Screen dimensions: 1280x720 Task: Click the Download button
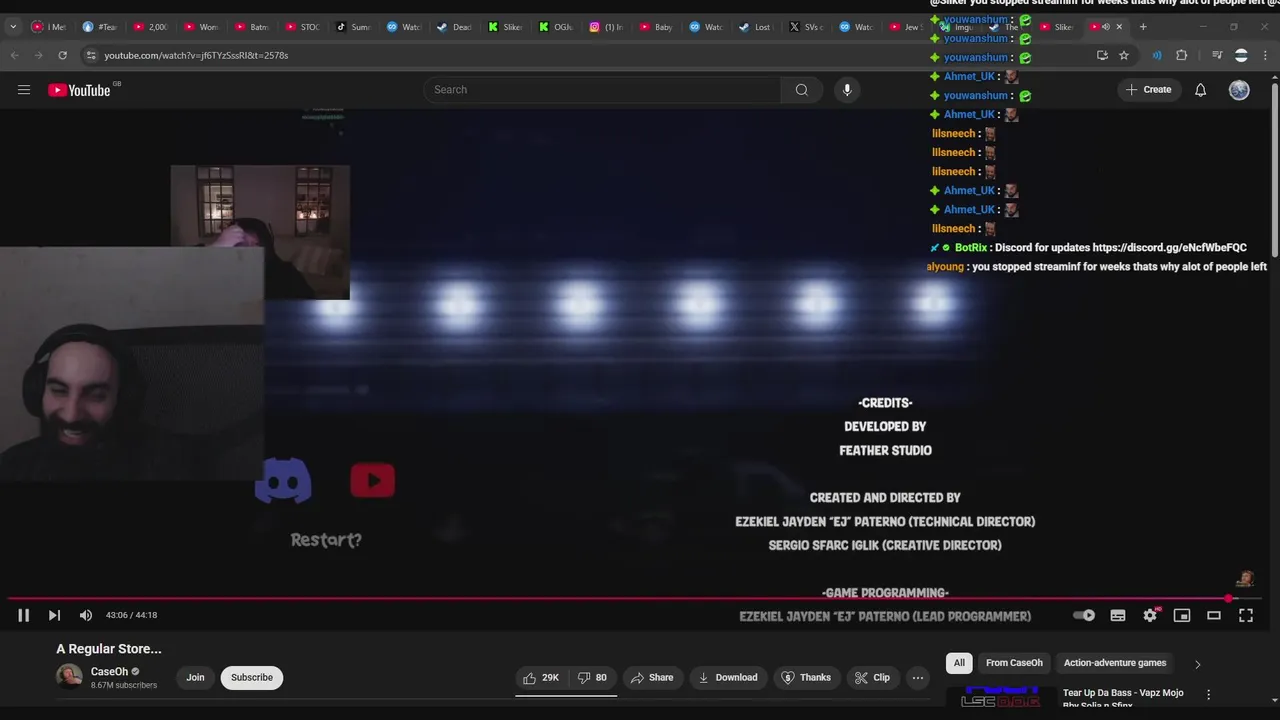tap(728, 678)
